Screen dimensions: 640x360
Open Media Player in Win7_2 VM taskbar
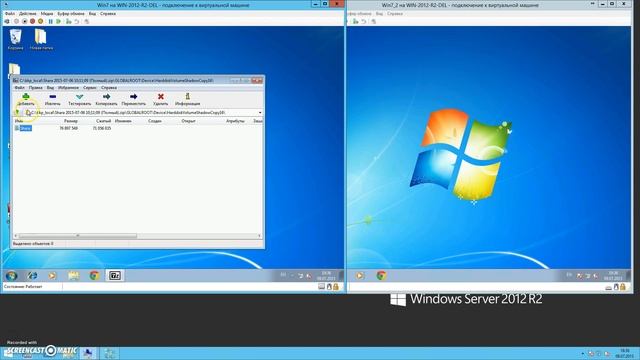coord(360,276)
